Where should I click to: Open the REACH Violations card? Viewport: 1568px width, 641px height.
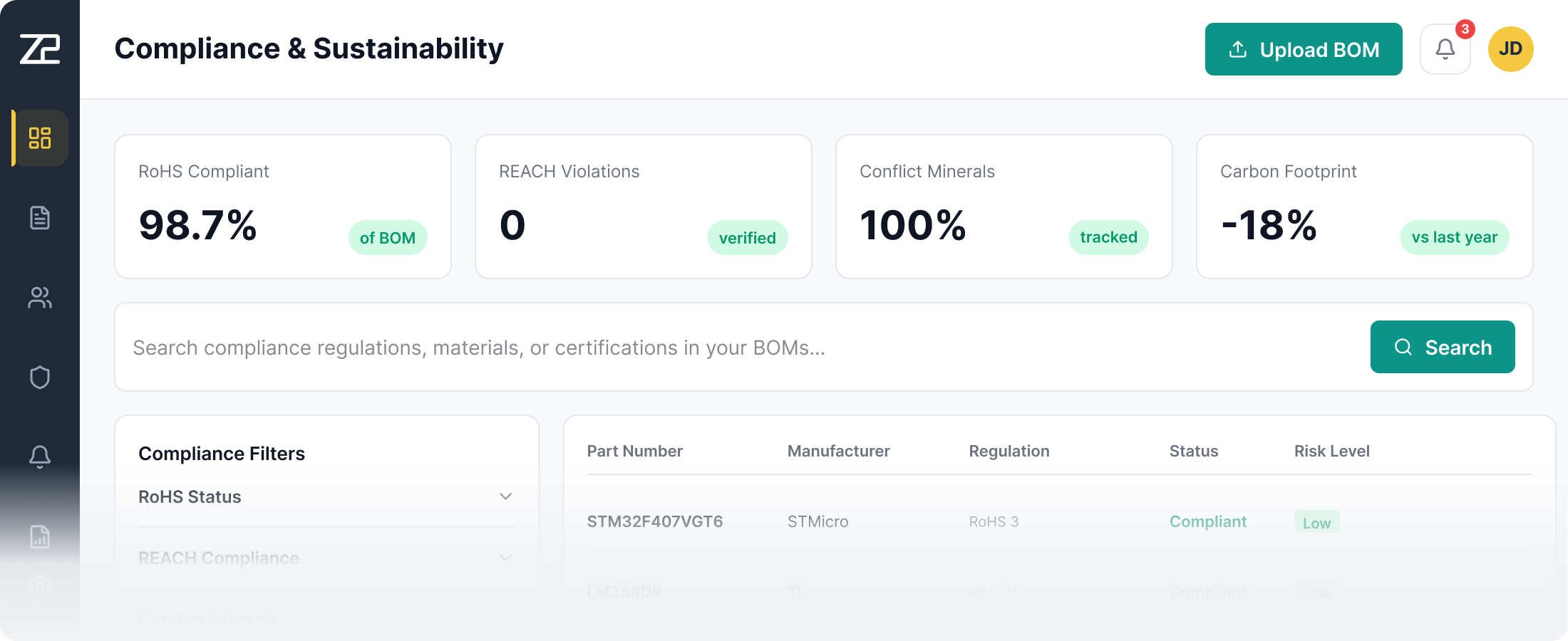(x=644, y=207)
